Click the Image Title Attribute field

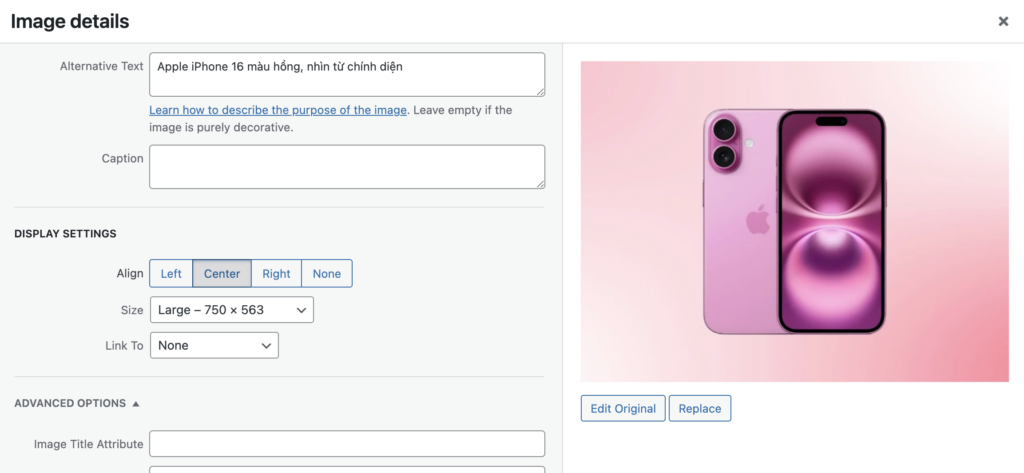tap(346, 444)
